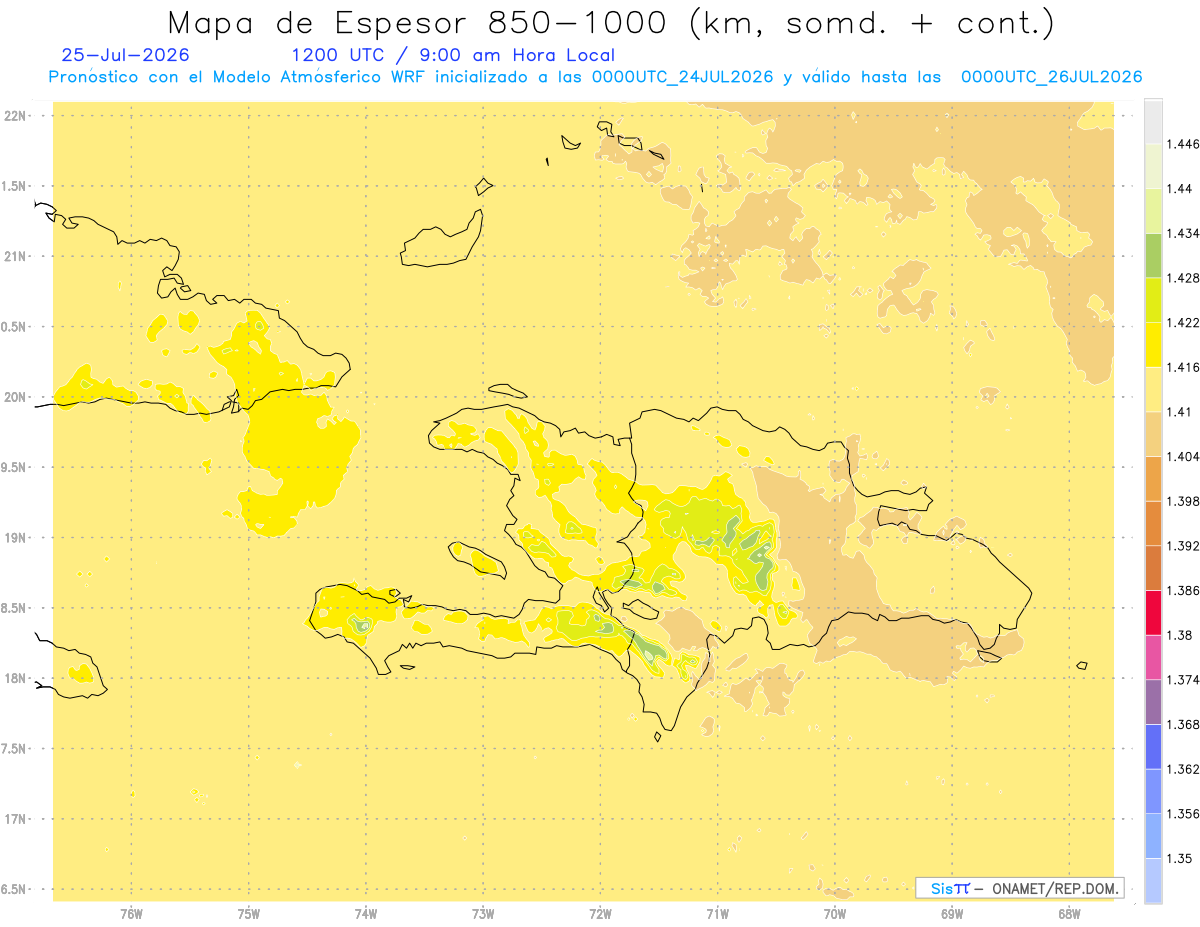Image resolution: width=1200 pixels, height=927 pixels.
Task: Click the '72W' longitude axis label
Action: pyautogui.click(x=600, y=913)
